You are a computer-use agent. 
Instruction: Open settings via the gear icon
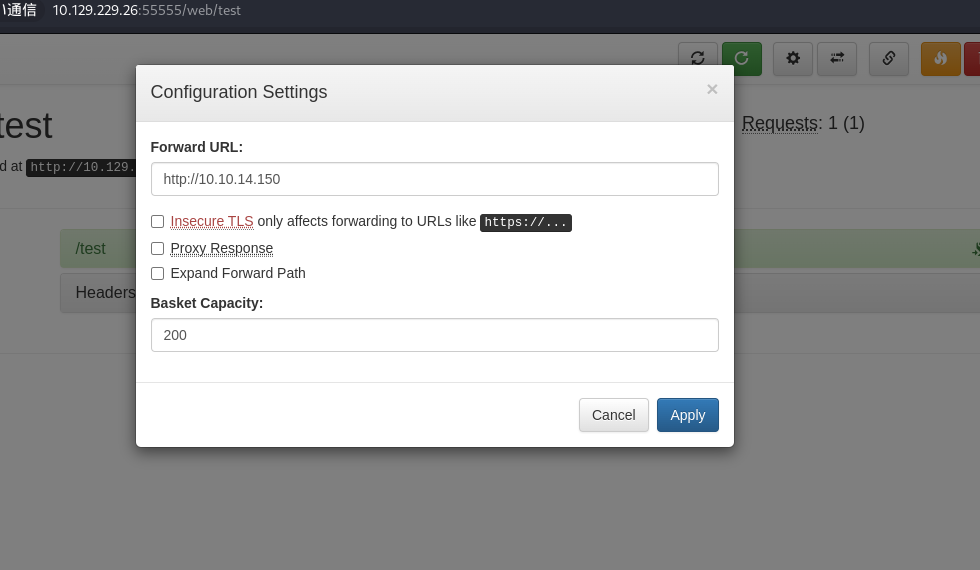point(793,59)
